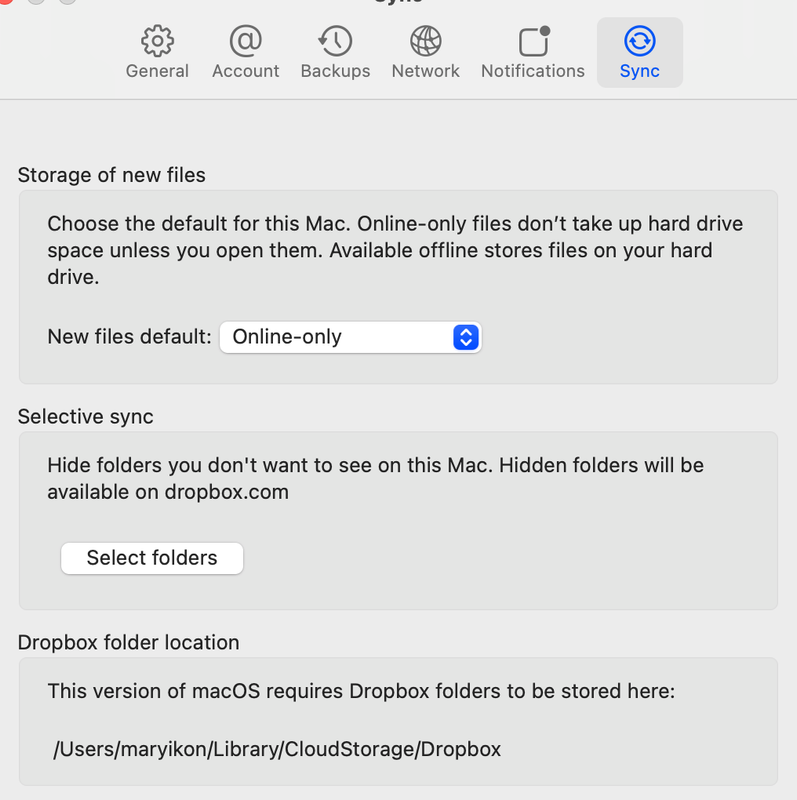The height and width of the screenshot is (800, 797).
Task: Click the Notifications badge icon
Action: coord(533,41)
